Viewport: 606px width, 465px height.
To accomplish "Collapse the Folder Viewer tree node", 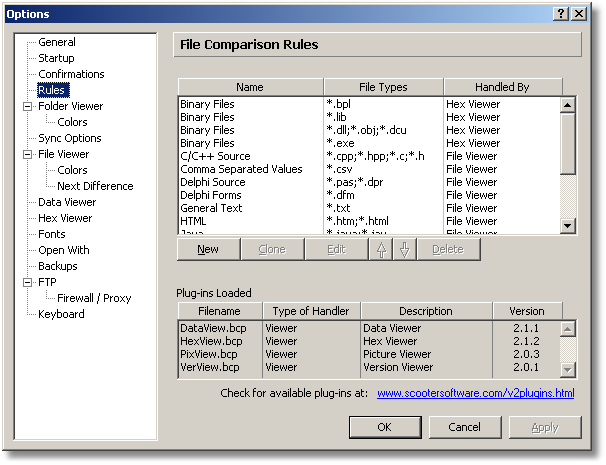I will point(27,106).
